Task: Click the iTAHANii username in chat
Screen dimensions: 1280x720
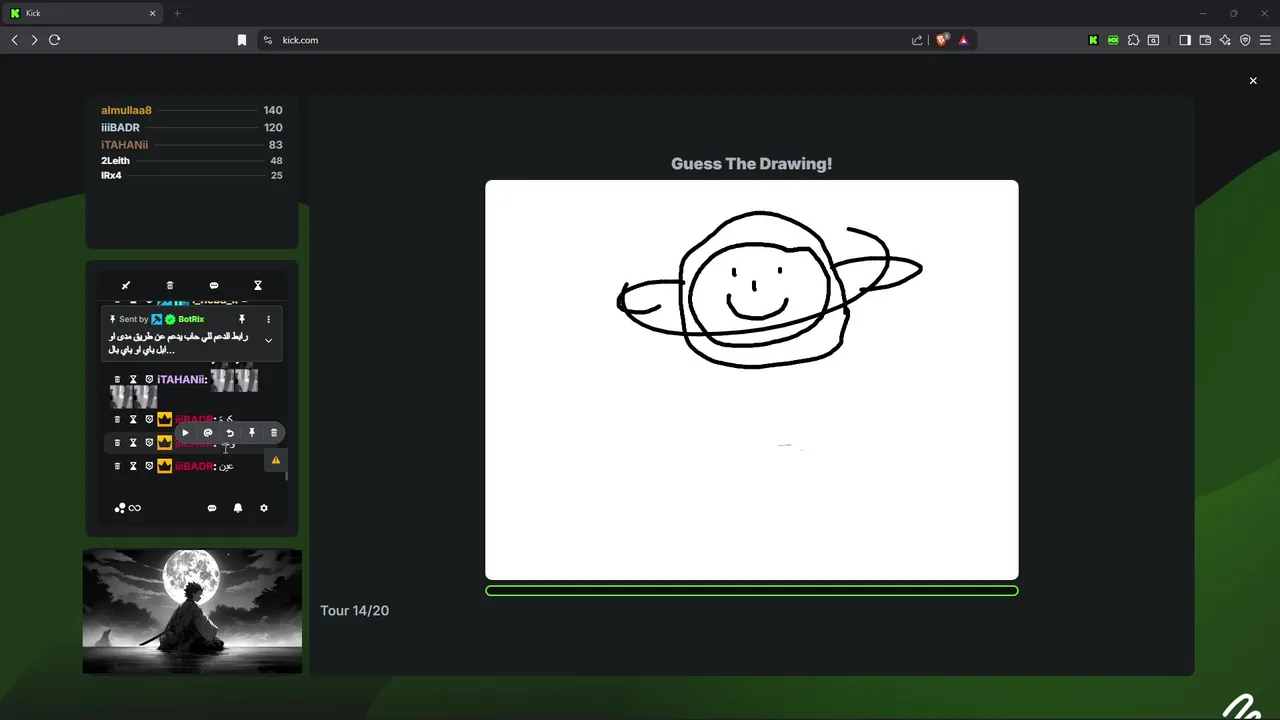Action: (180, 380)
